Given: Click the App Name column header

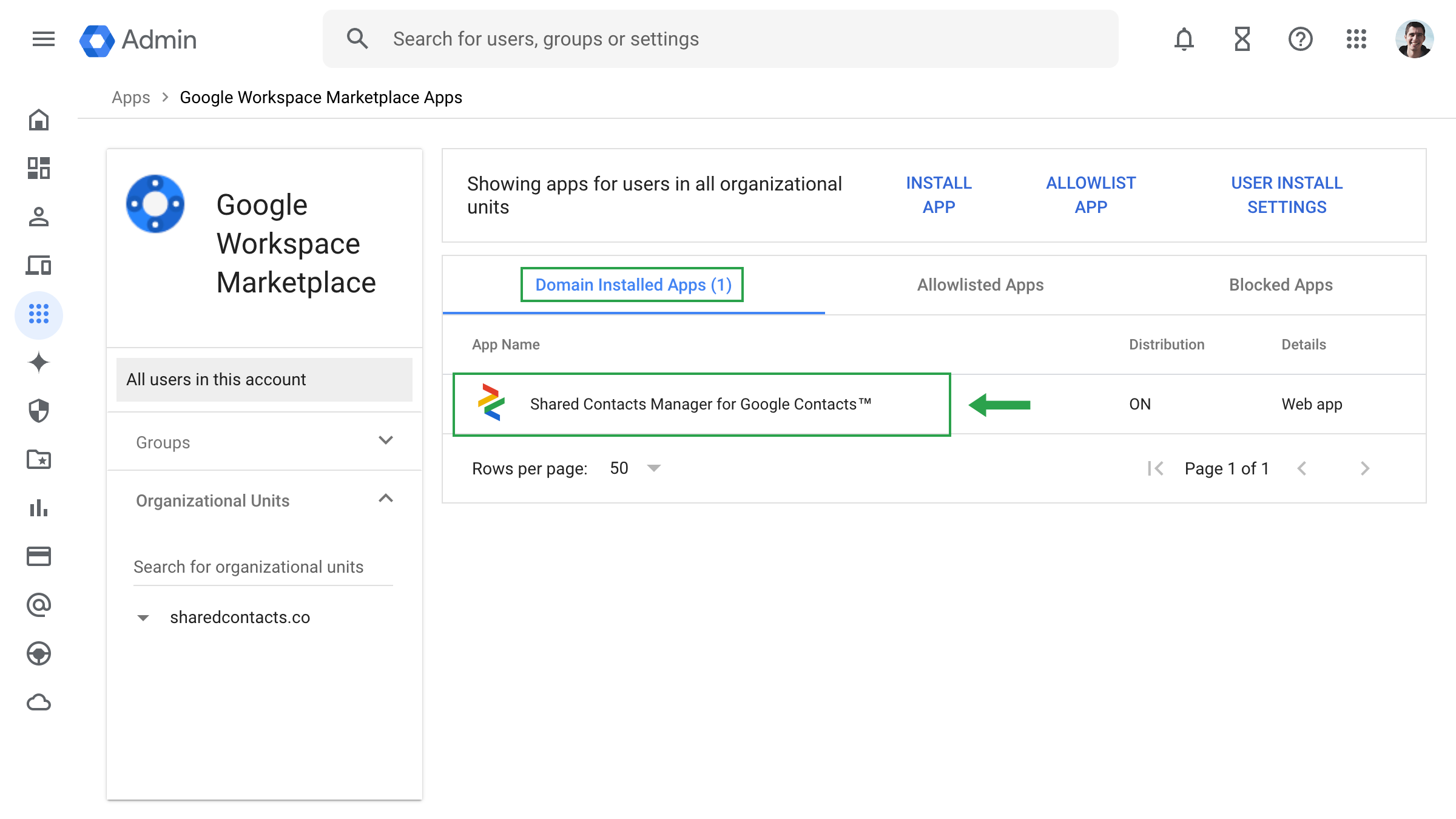Looking at the screenshot, I should (506, 345).
